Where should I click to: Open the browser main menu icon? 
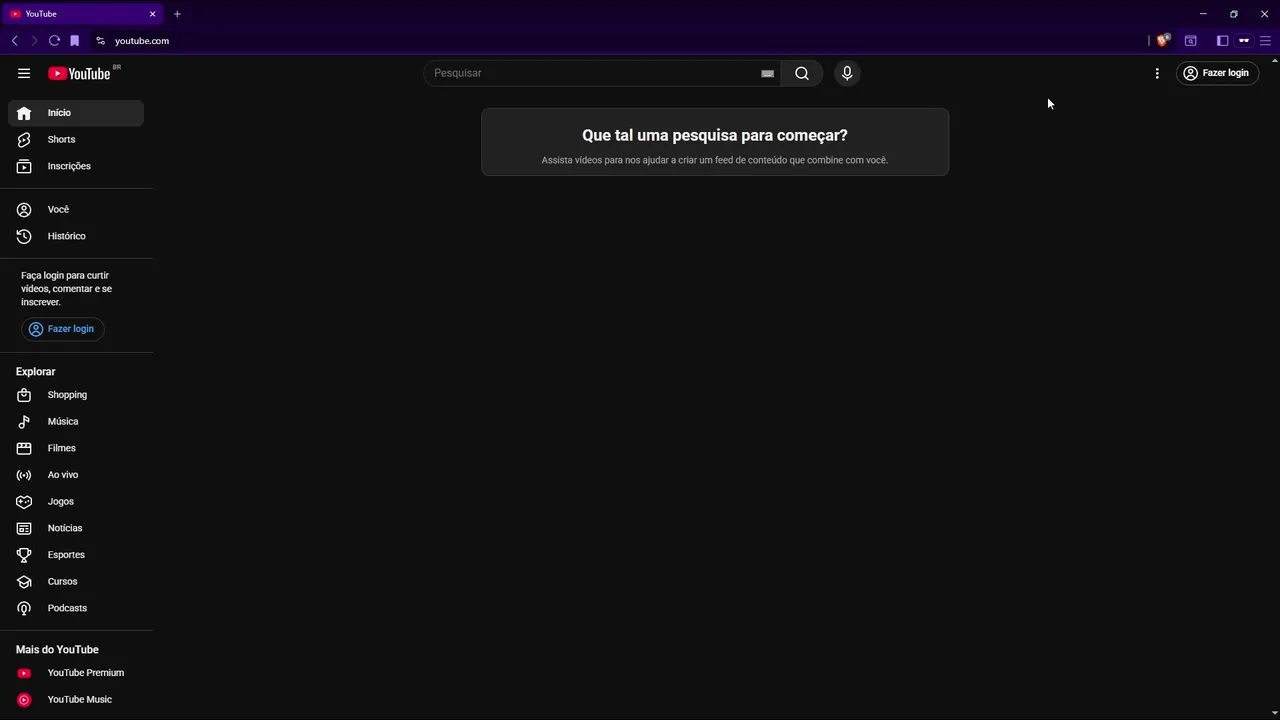pos(1265,41)
